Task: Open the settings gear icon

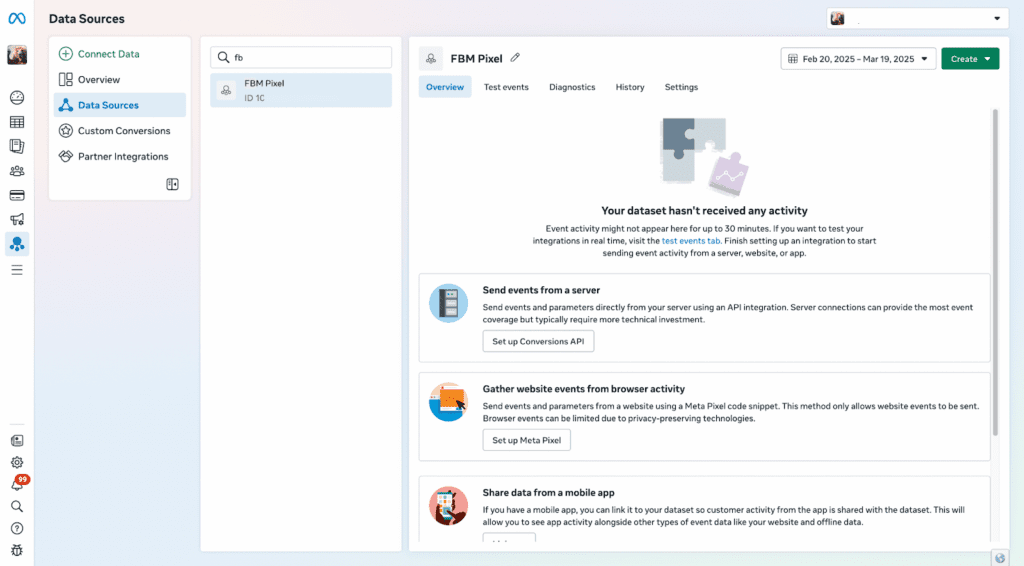Action: point(17,462)
